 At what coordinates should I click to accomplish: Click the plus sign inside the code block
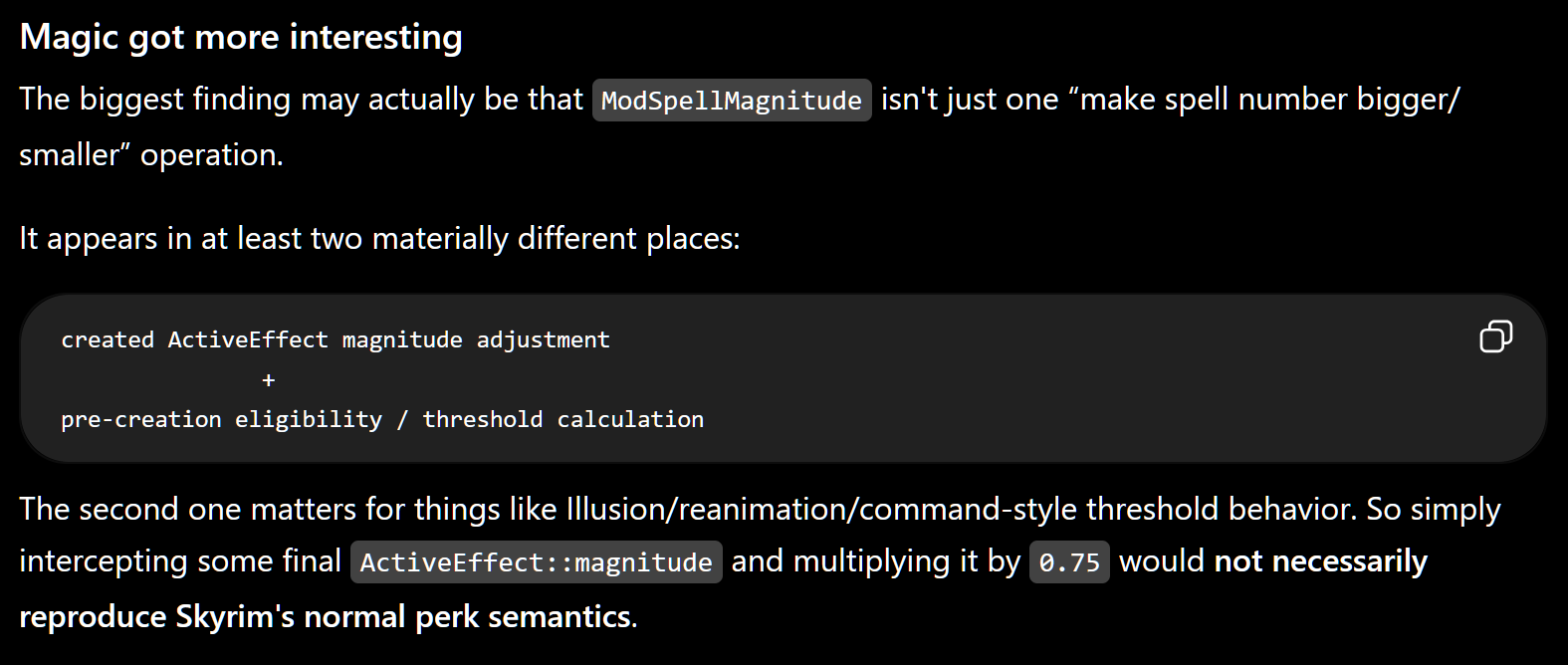point(268,379)
